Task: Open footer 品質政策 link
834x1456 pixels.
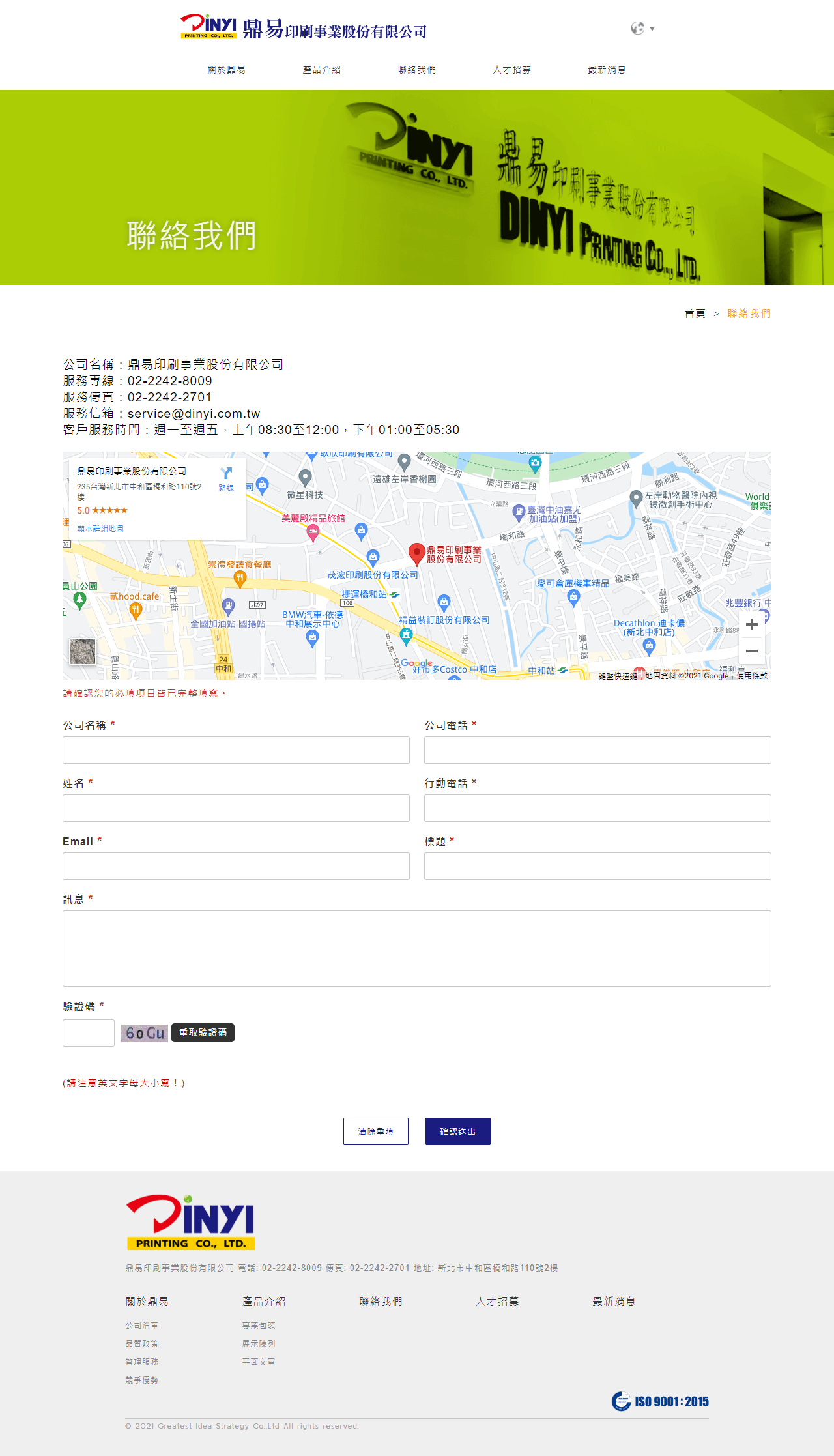Action: 142,1344
